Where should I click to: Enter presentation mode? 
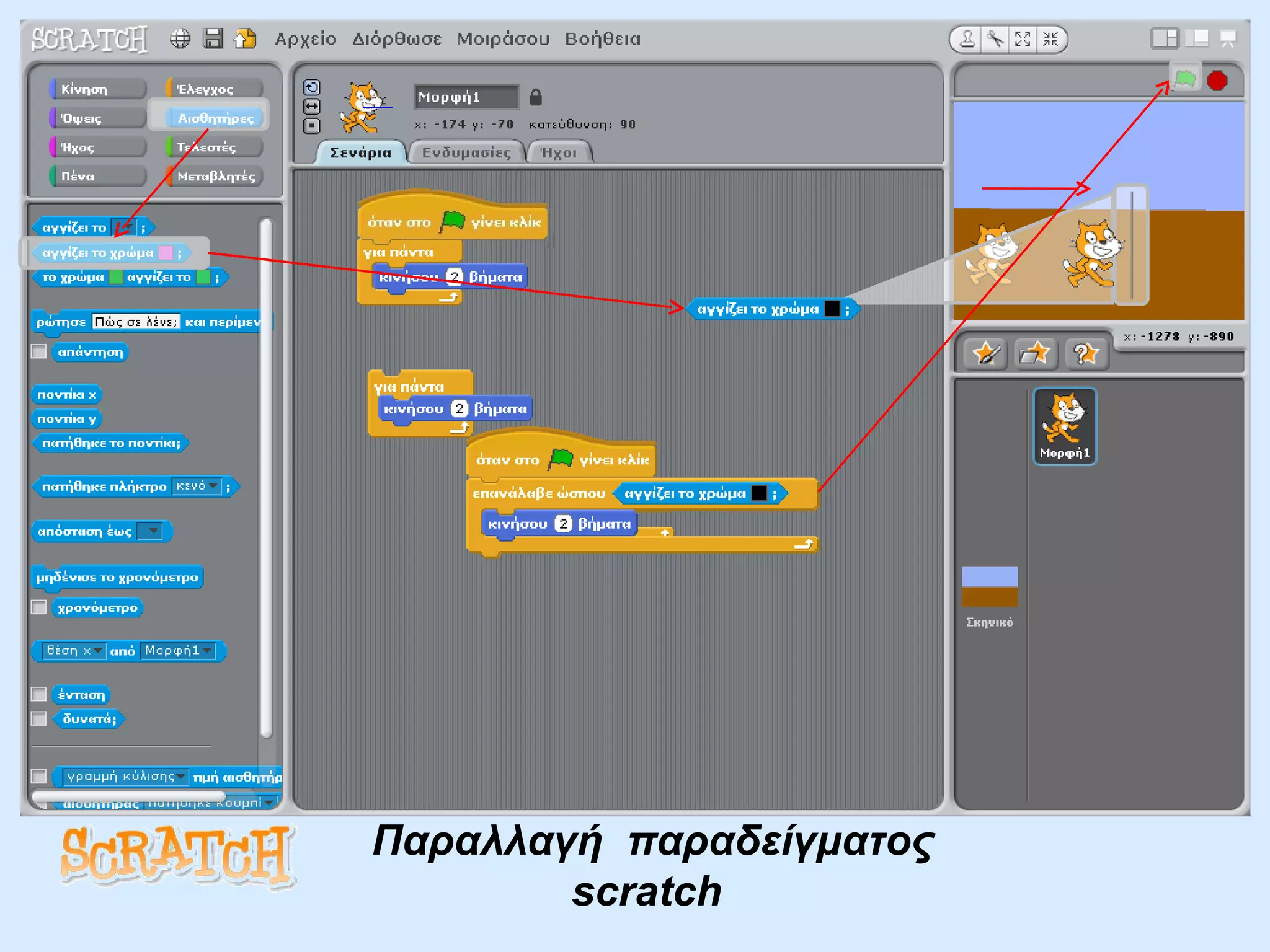1228,39
